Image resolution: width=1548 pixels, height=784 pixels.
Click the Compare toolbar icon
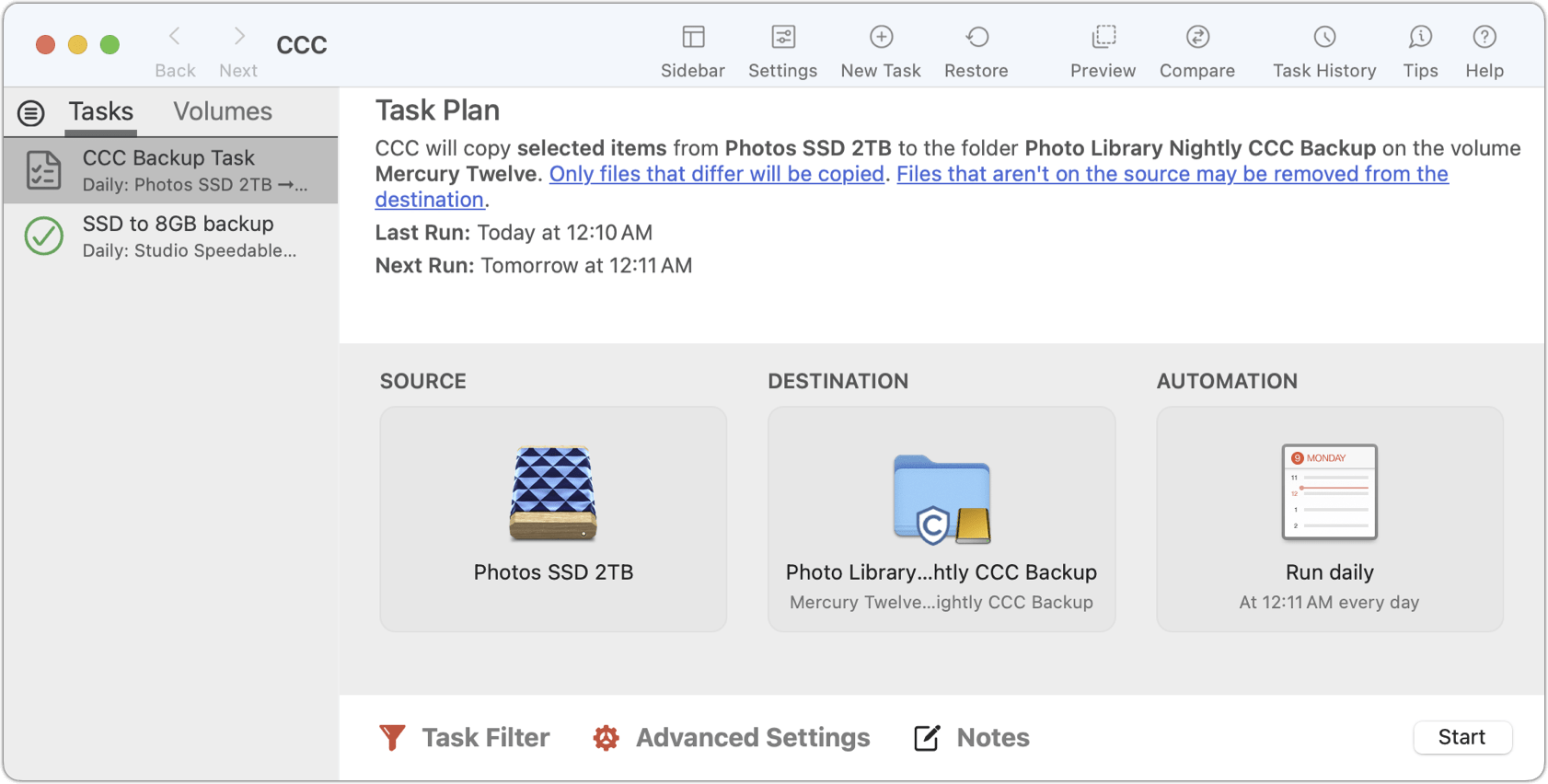coord(1197,37)
